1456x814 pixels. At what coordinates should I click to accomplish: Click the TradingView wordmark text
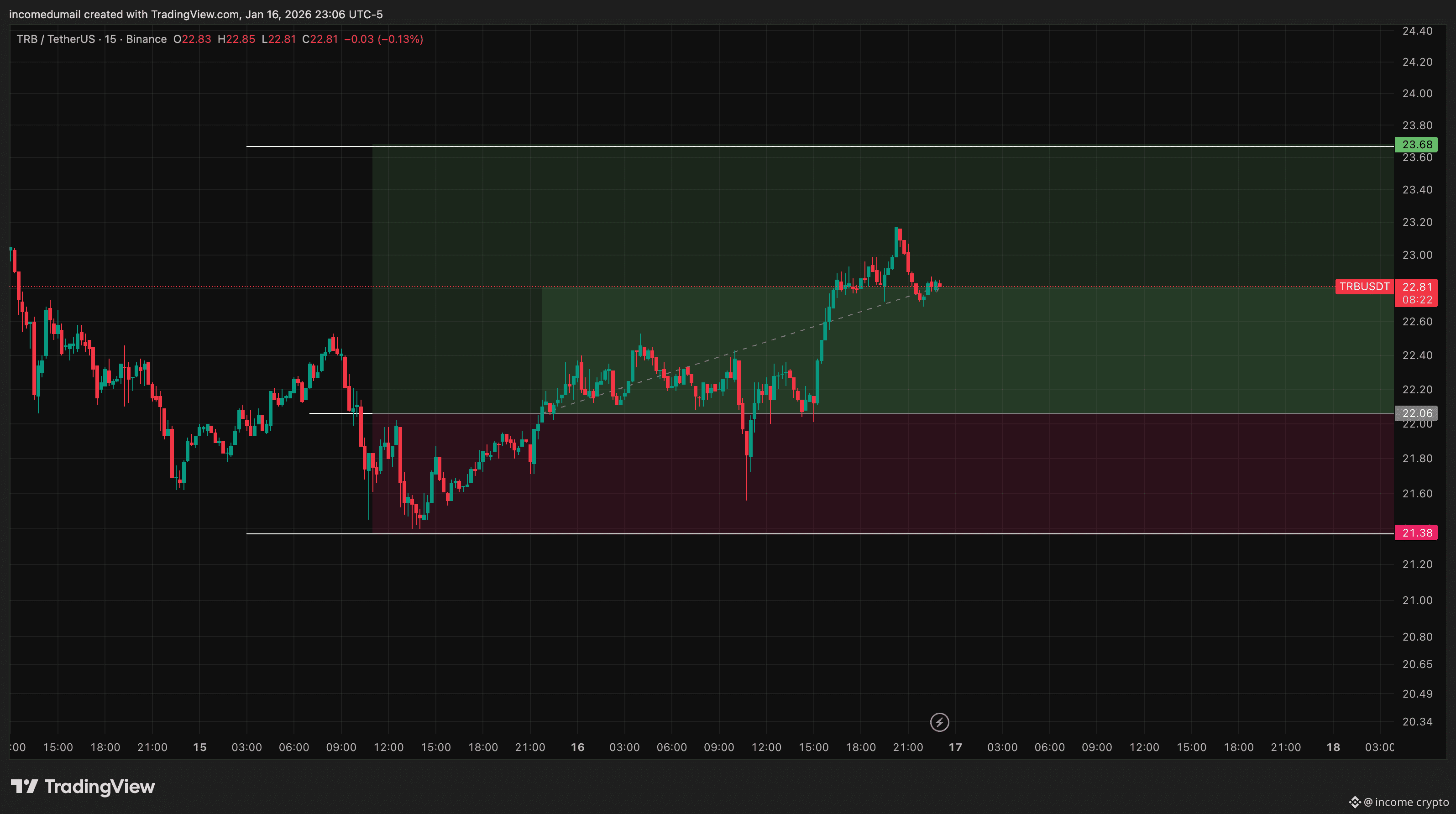click(x=100, y=786)
